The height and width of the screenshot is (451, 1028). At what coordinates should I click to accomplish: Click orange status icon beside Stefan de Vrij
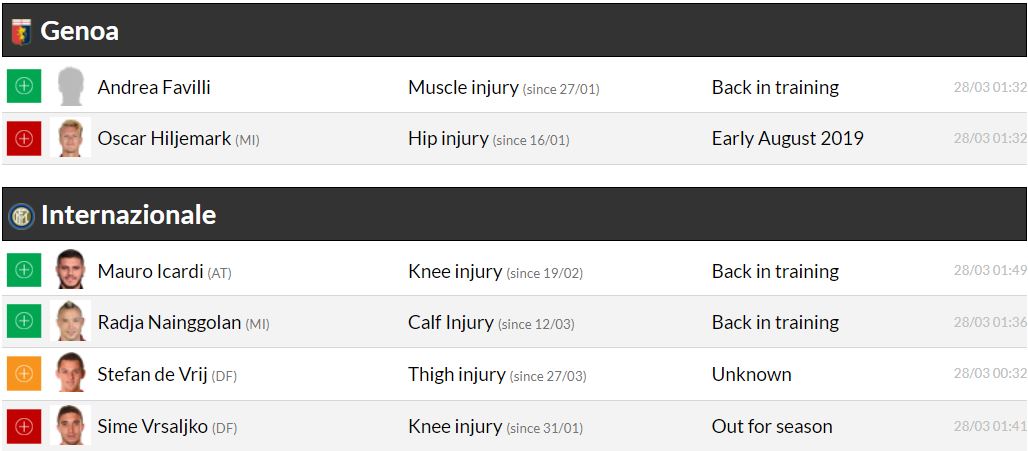pos(24,374)
